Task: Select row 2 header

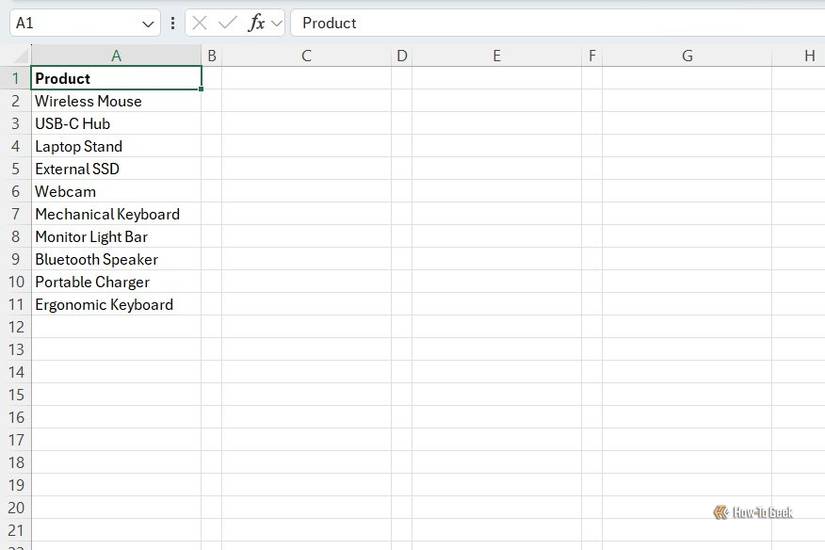Action: point(16,101)
